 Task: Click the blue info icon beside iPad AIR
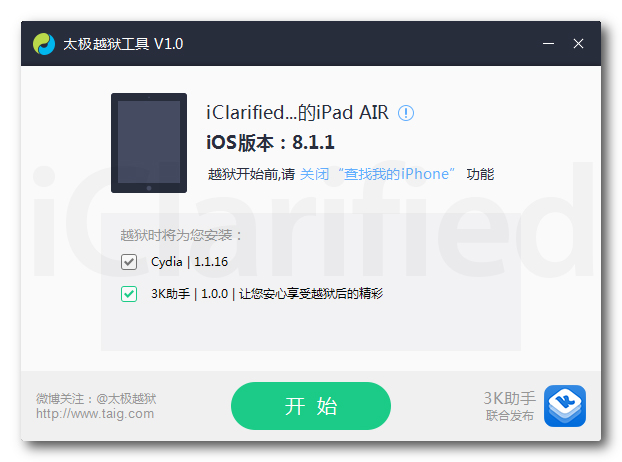click(x=406, y=113)
